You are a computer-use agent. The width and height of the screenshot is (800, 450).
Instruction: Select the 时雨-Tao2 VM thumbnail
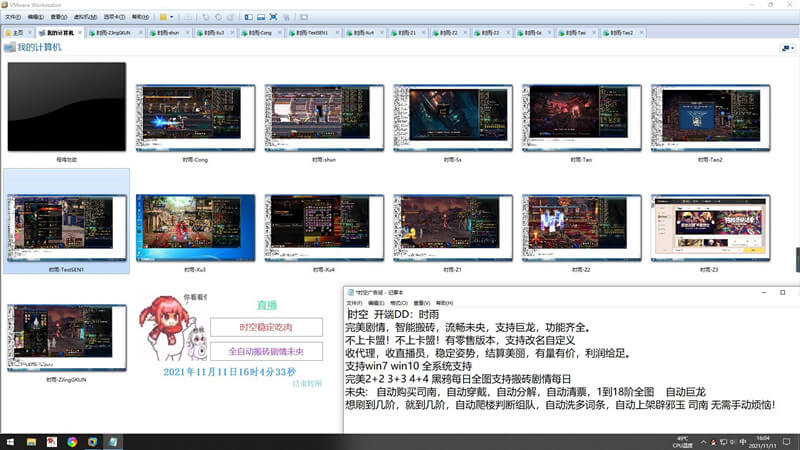point(710,118)
